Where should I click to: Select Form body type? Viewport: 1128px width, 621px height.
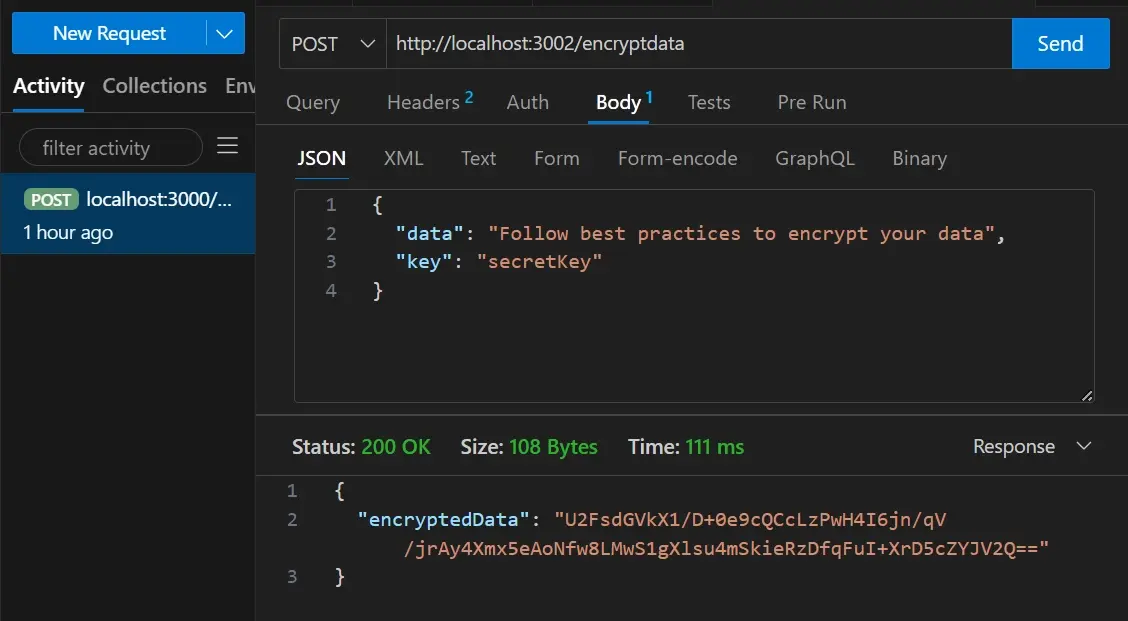(556, 158)
